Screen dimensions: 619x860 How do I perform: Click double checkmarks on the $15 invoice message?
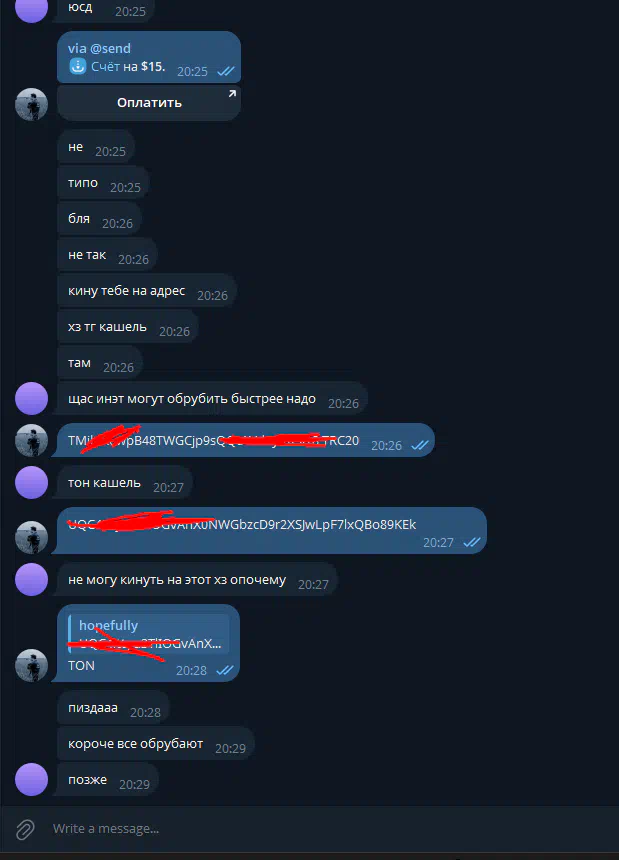coord(226,71)
